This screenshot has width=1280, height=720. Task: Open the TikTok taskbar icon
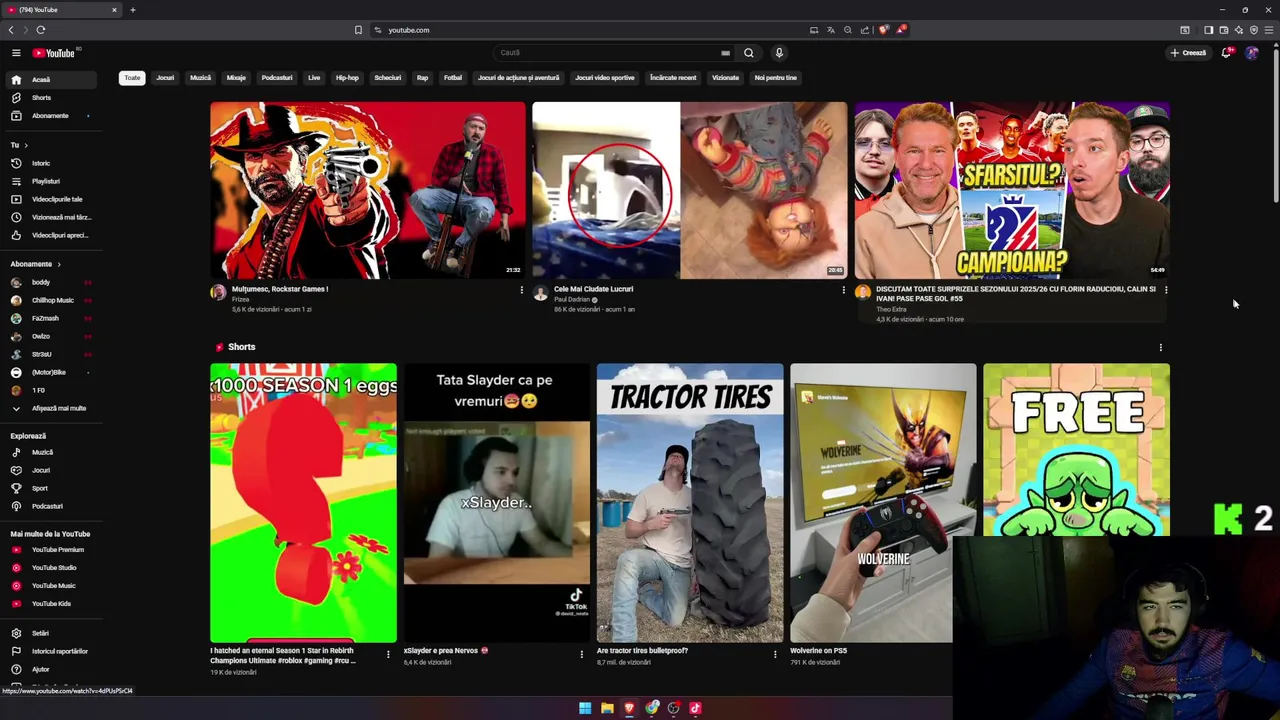point(695,708)
